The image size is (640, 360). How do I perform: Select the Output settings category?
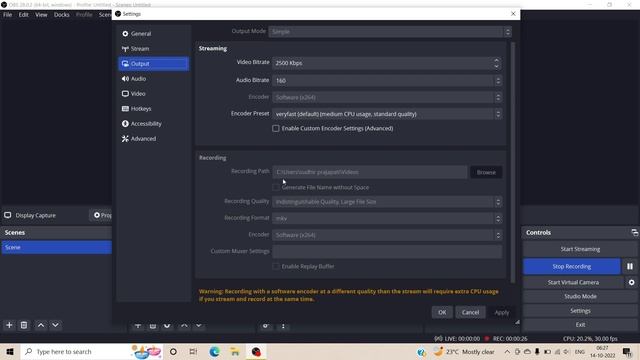[153, 64]
